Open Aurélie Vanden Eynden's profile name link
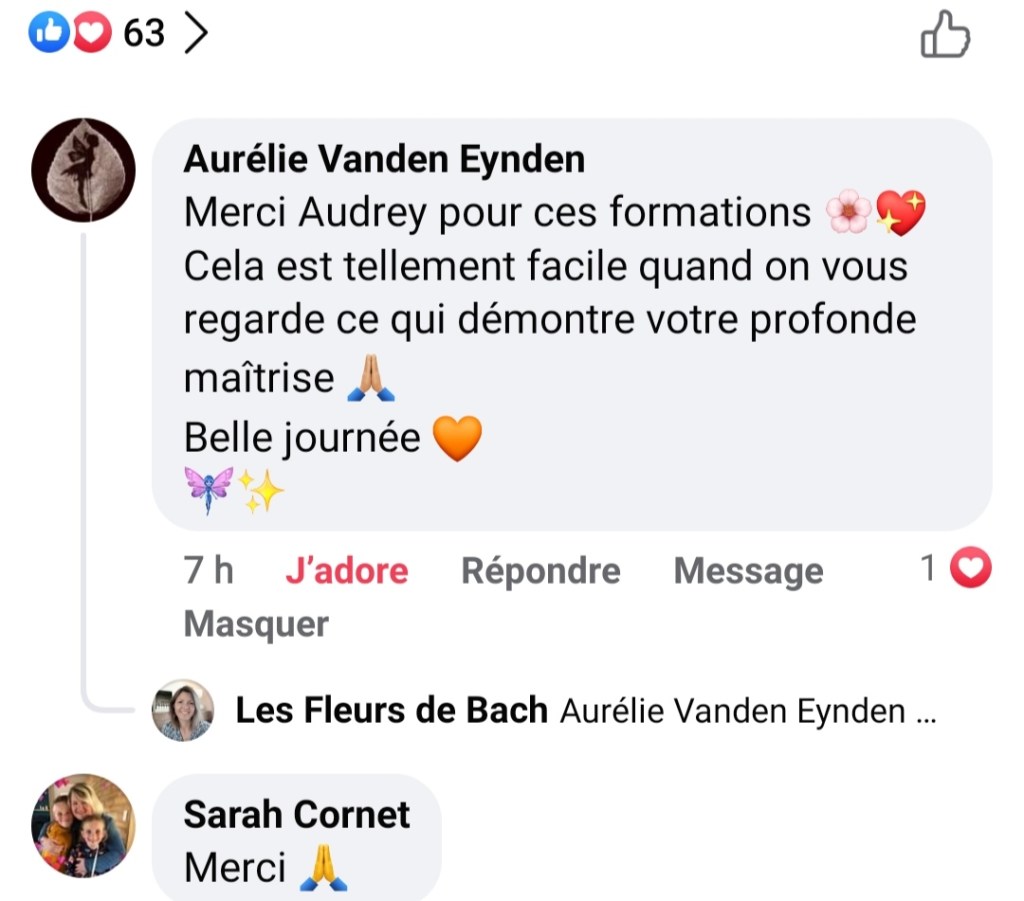1024x901 pixels. point(384,159)
